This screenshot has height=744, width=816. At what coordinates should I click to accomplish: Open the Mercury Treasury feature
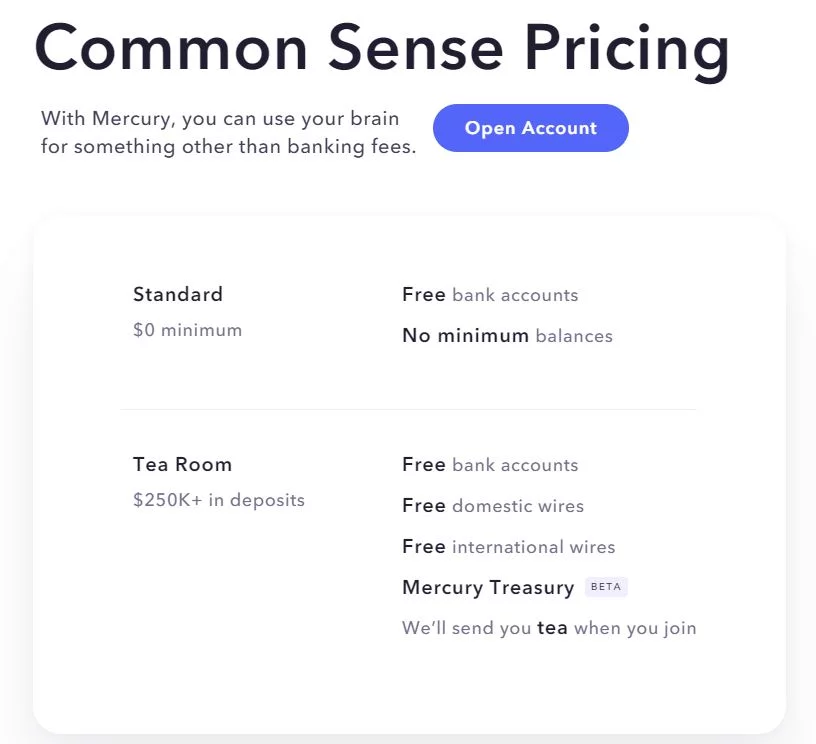(488, 588)
